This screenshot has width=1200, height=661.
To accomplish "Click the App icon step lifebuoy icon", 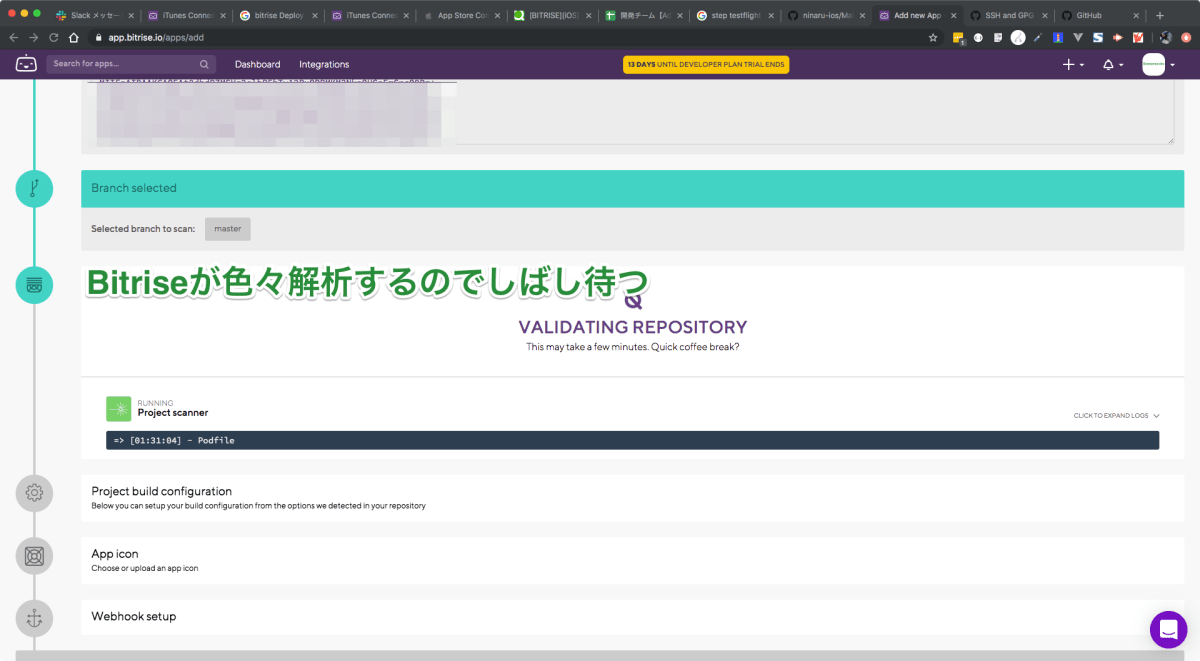I will coord(34,556).
